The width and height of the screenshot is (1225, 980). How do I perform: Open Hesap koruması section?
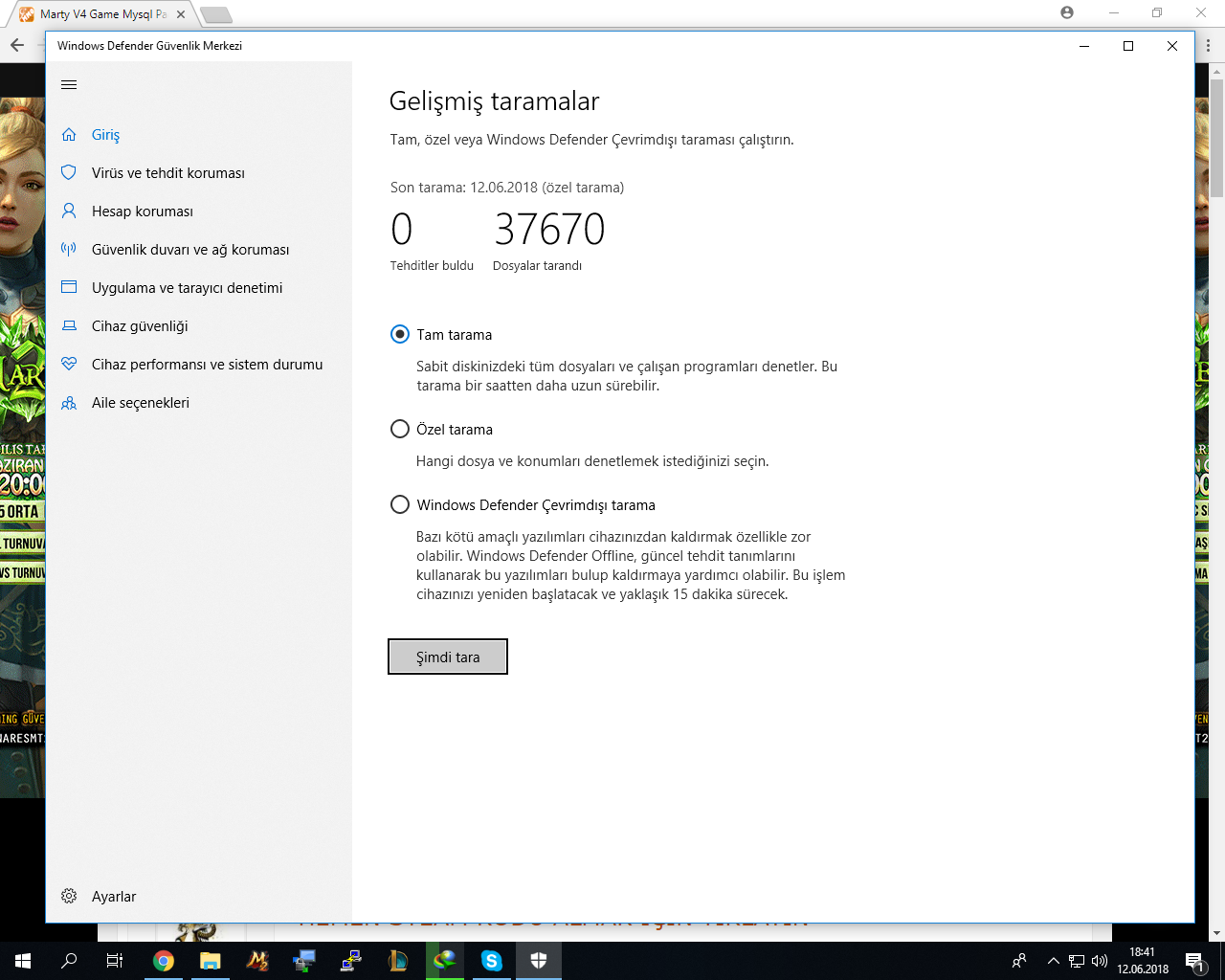[199, 212]
